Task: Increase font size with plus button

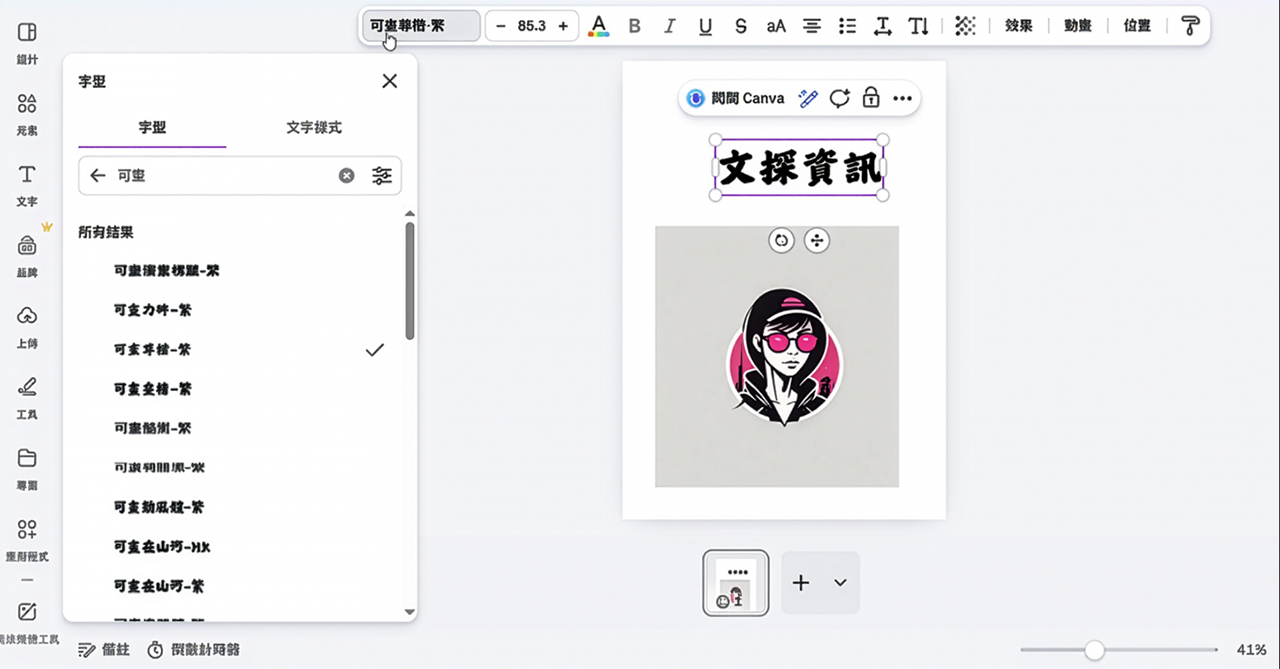Action: pos(563,26)
